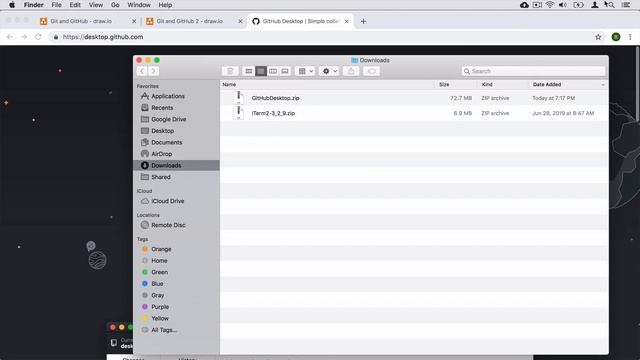Switch Finder to gallery view

[x=285, y=71]
